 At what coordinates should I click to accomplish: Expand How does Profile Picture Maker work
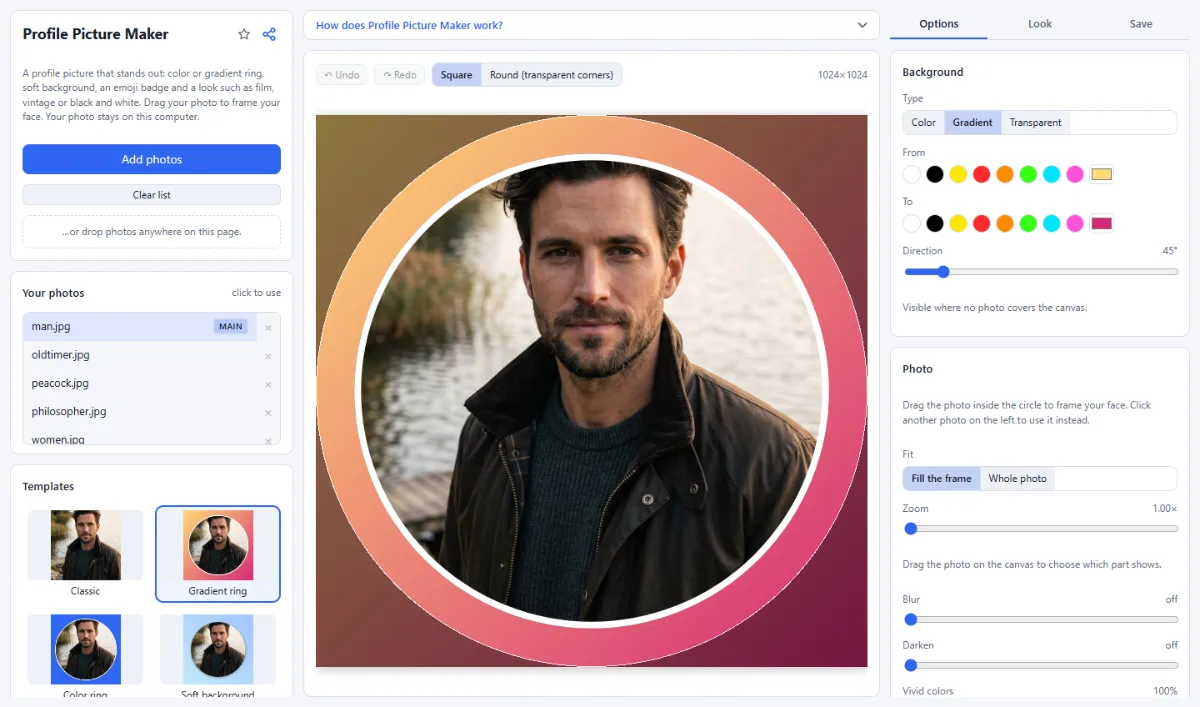pyautogui.click(x=591, y=25)
